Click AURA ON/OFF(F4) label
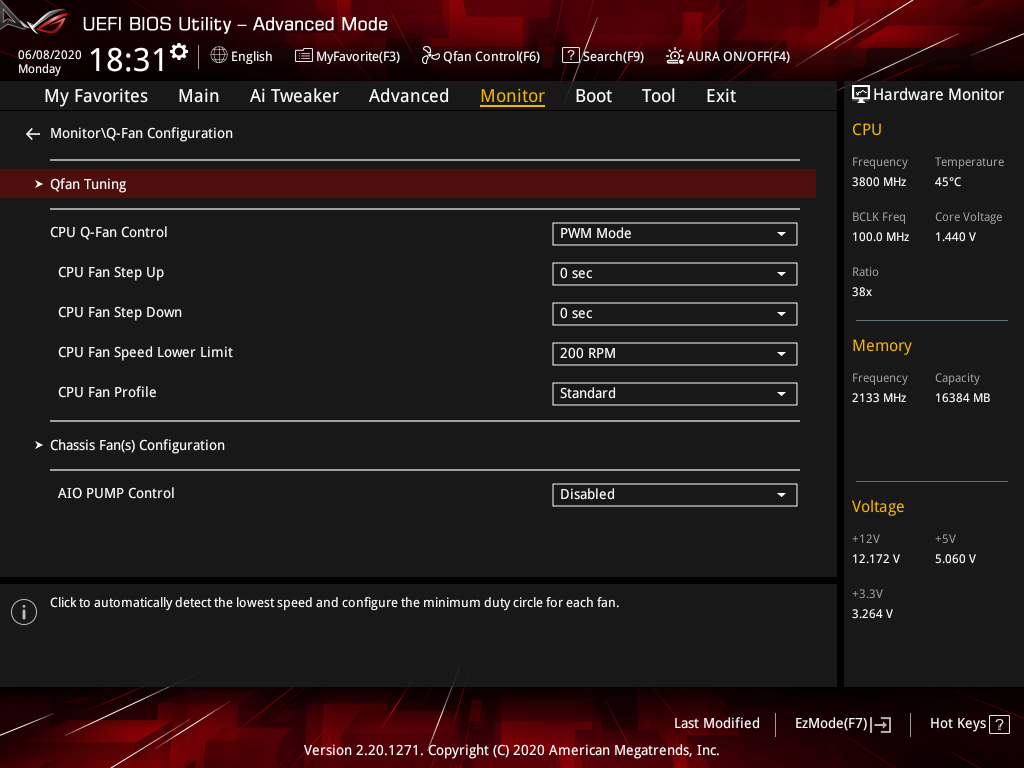 click(x=738, y=56)
